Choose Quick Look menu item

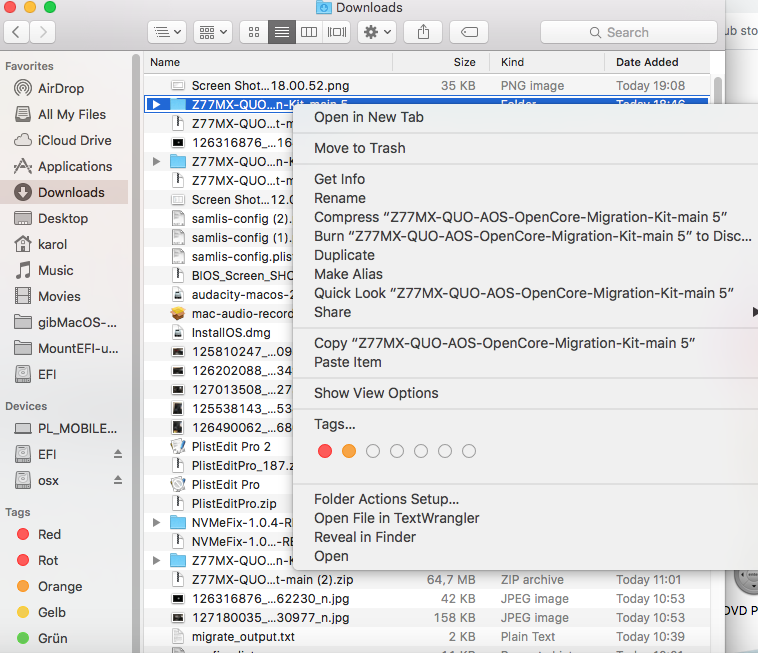524,293
